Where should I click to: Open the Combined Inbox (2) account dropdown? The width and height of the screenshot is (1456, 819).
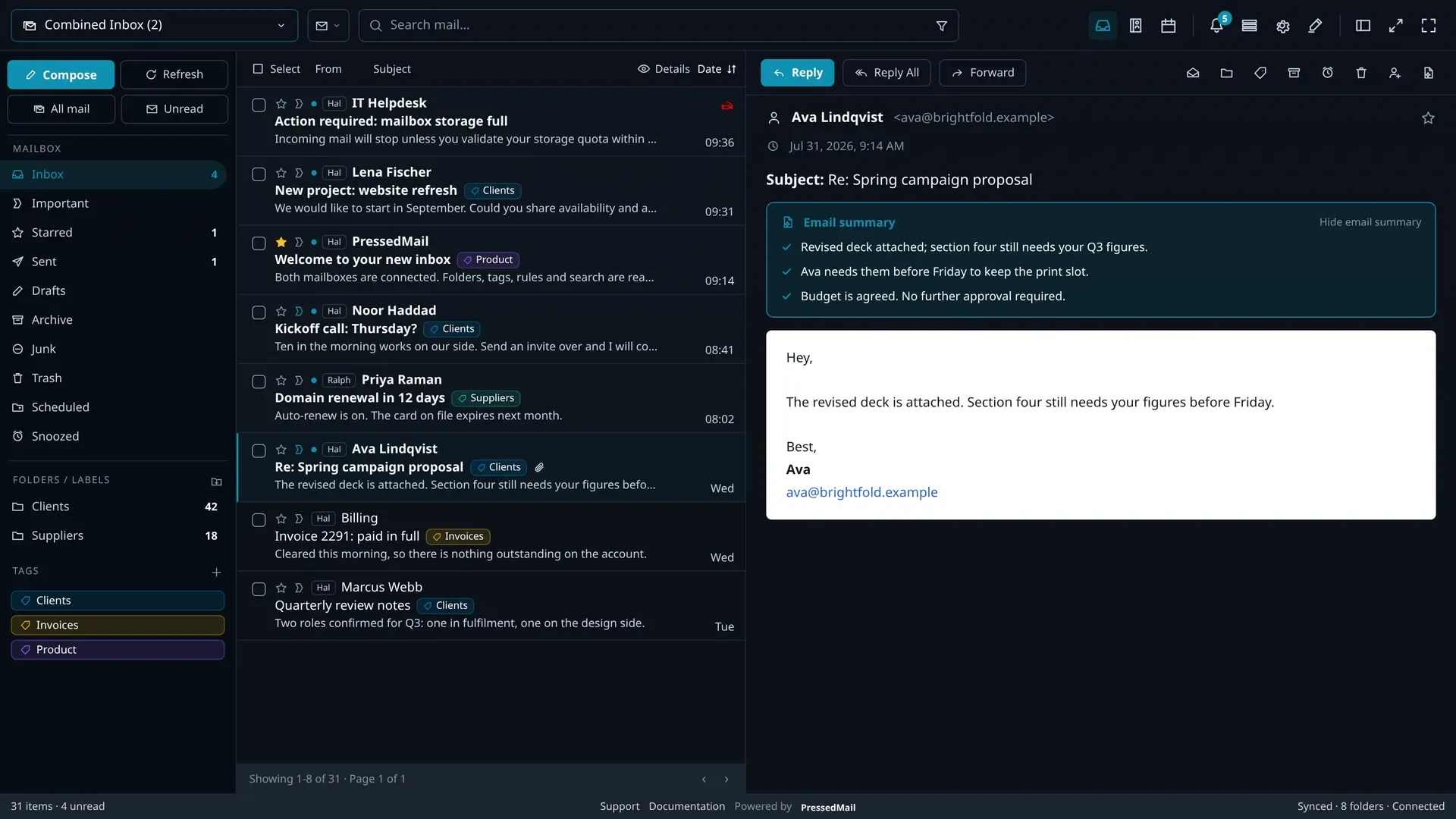[154, 25]
